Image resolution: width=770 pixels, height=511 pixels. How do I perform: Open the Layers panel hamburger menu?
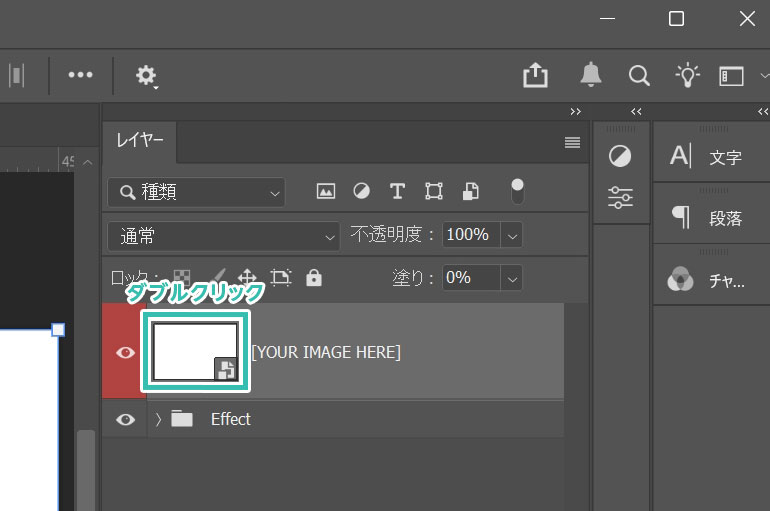tap(572, 143)
